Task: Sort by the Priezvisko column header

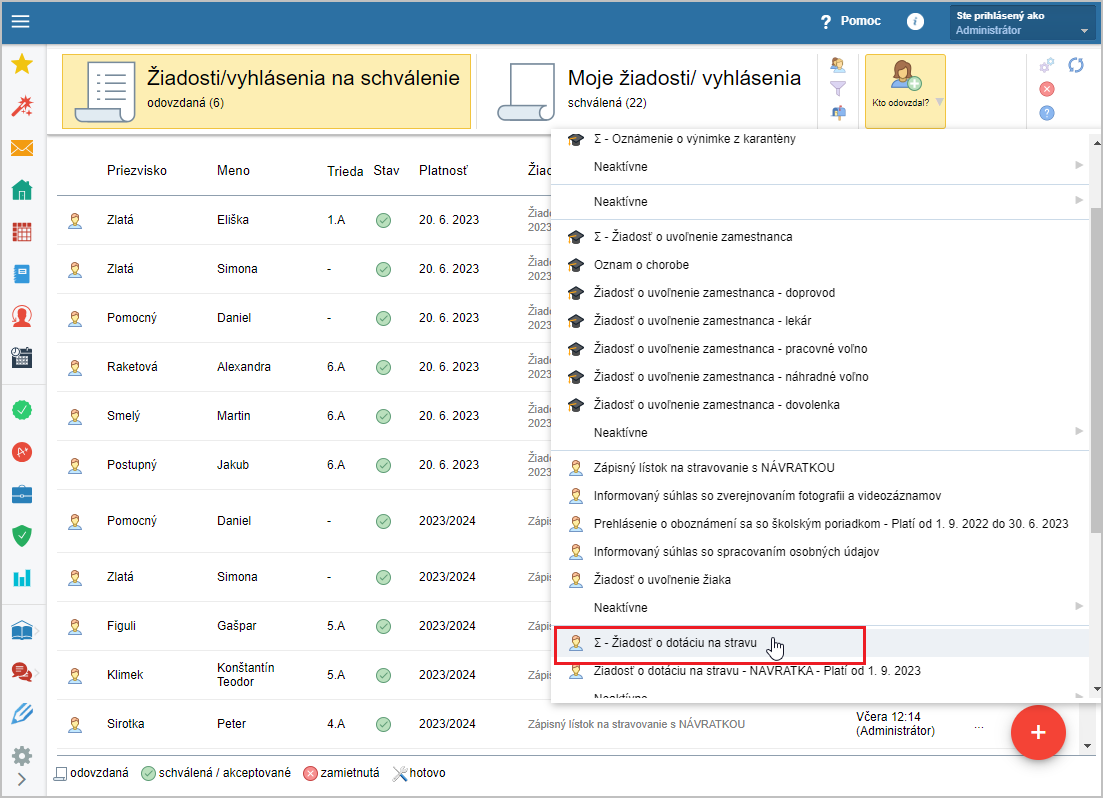Action: tap(137, 171)
